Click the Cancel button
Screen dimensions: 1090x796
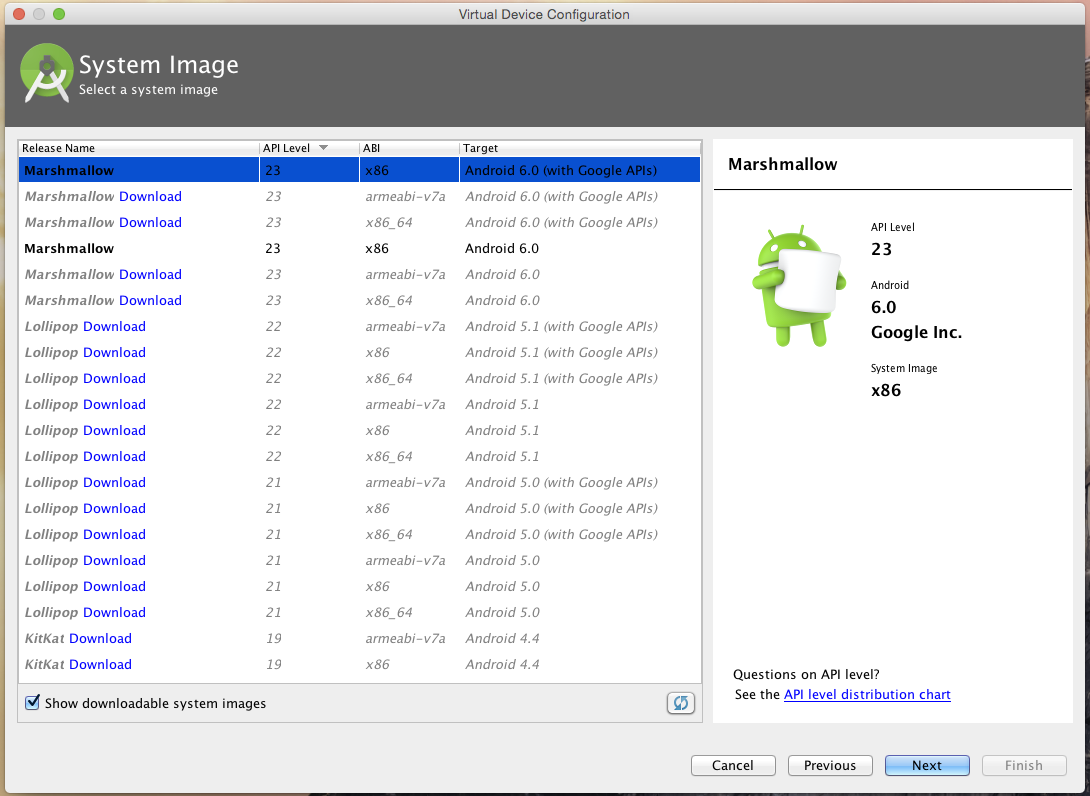coord(733,765)
